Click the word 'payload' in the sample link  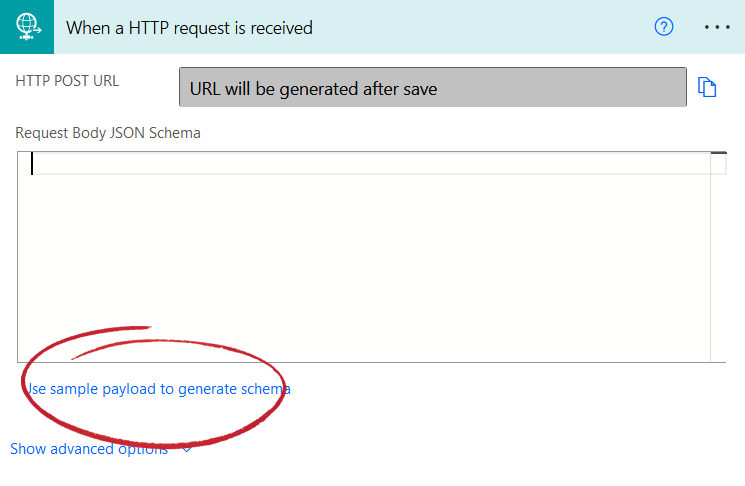point(129,390)
